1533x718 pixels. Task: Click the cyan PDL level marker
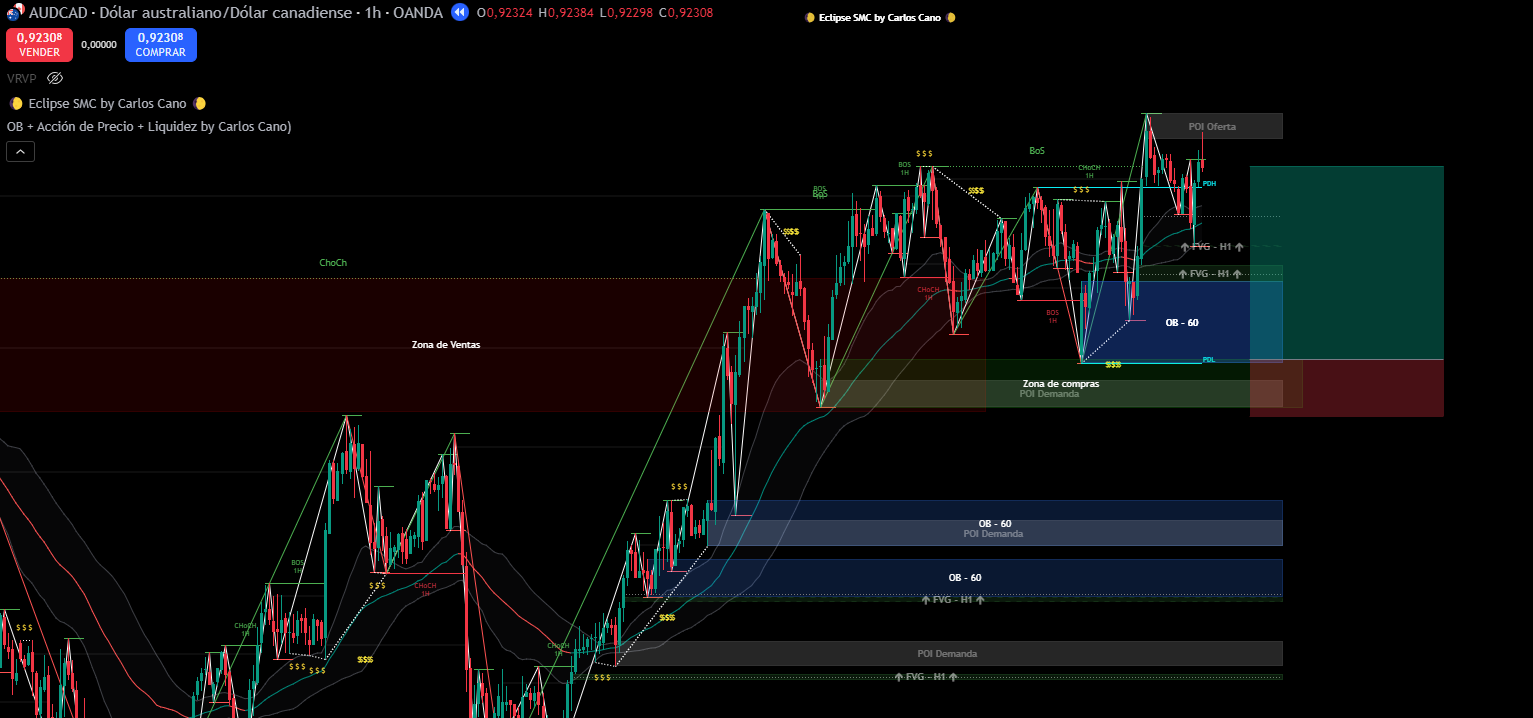(x=1208, y=360)
